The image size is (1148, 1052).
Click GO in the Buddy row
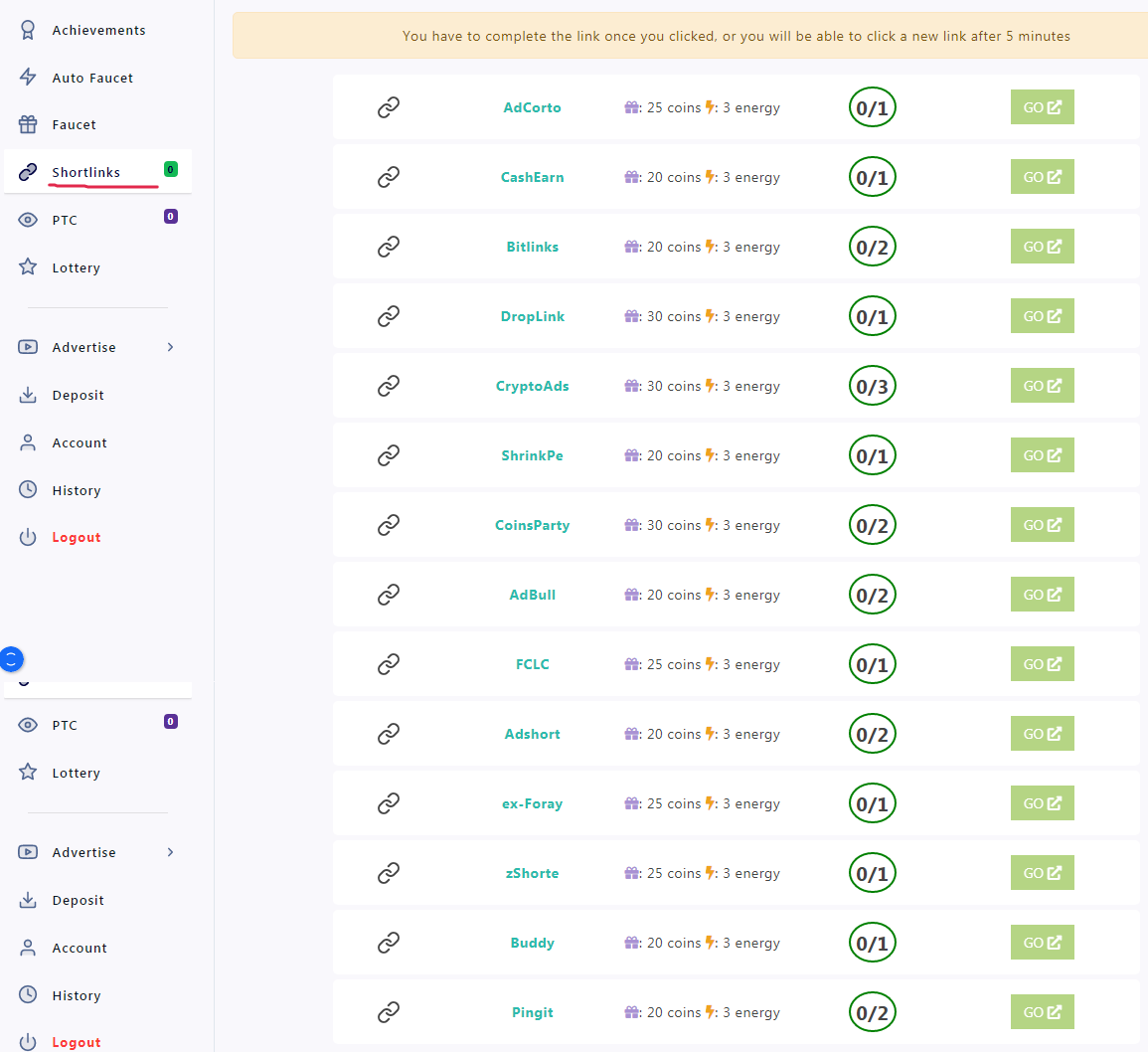pyautogui.click(x=1042, y=942)
